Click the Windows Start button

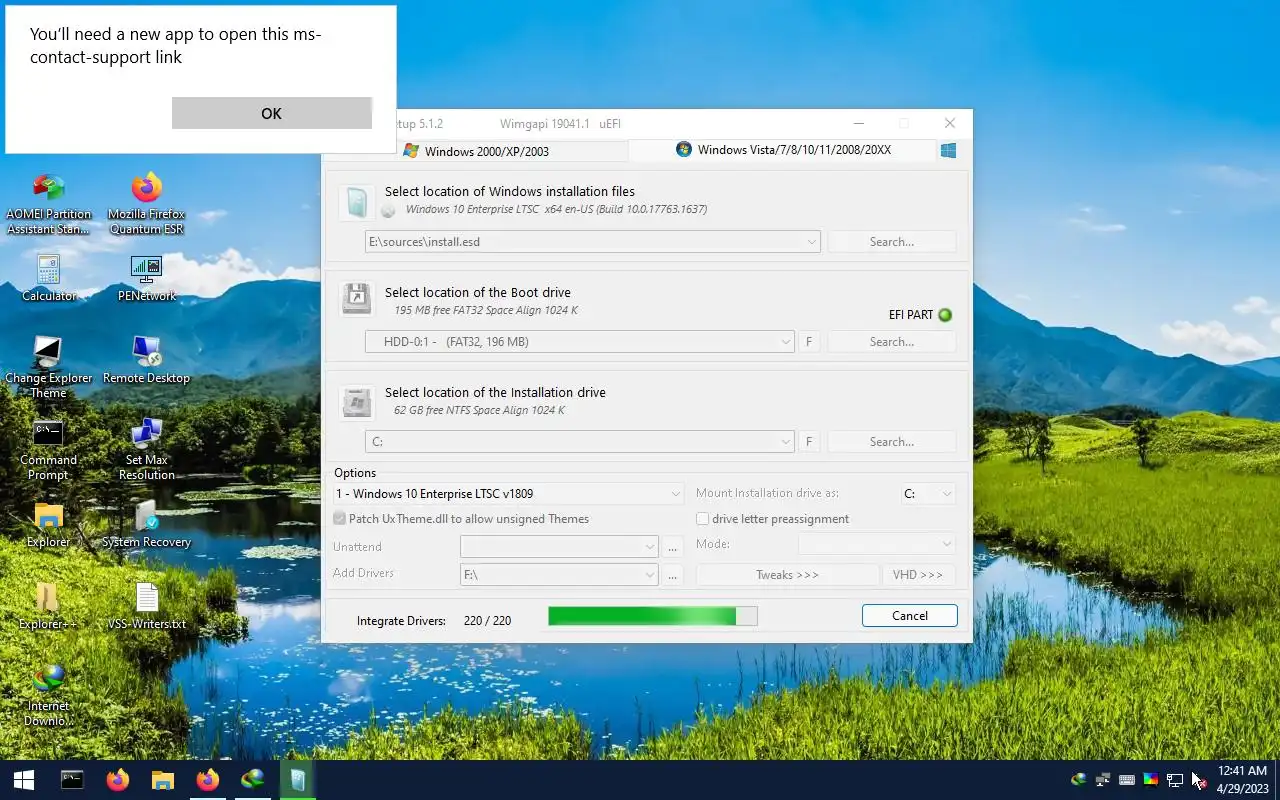tap(24, 780)
